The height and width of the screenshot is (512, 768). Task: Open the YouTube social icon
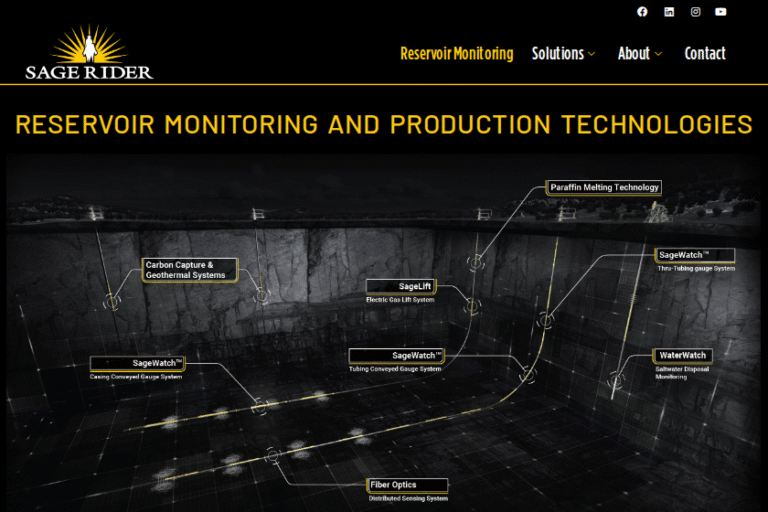[721, 12]
